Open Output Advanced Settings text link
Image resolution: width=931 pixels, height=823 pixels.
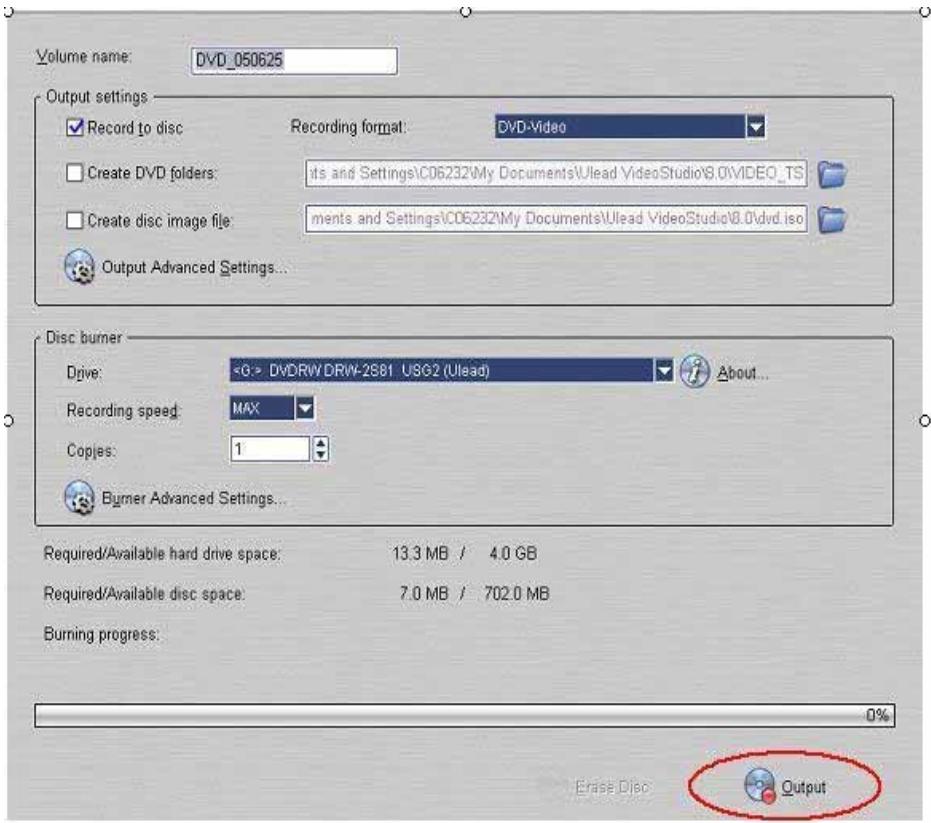click(x=194, y=268)
